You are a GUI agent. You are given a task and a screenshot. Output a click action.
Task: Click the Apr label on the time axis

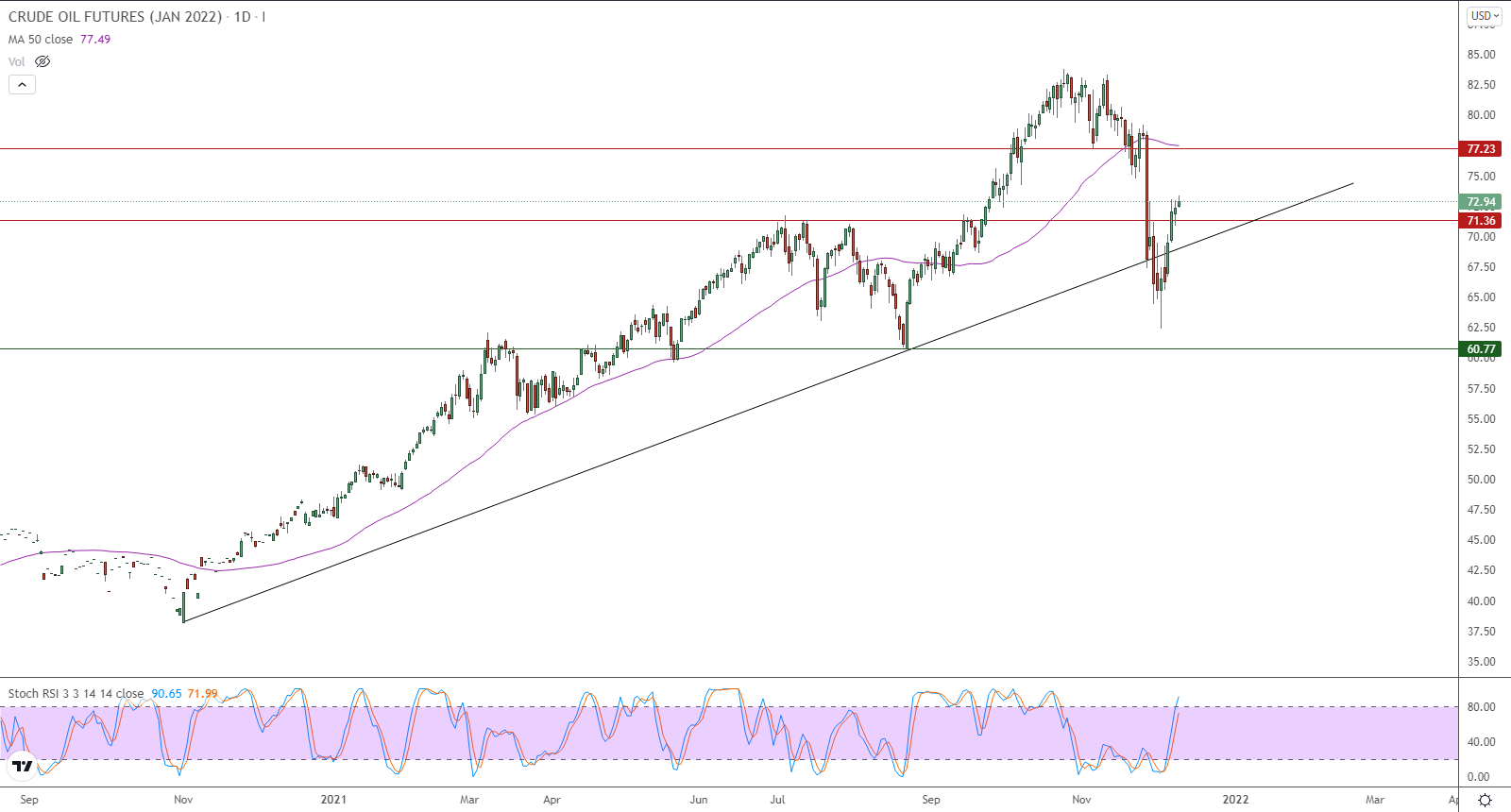552,800
